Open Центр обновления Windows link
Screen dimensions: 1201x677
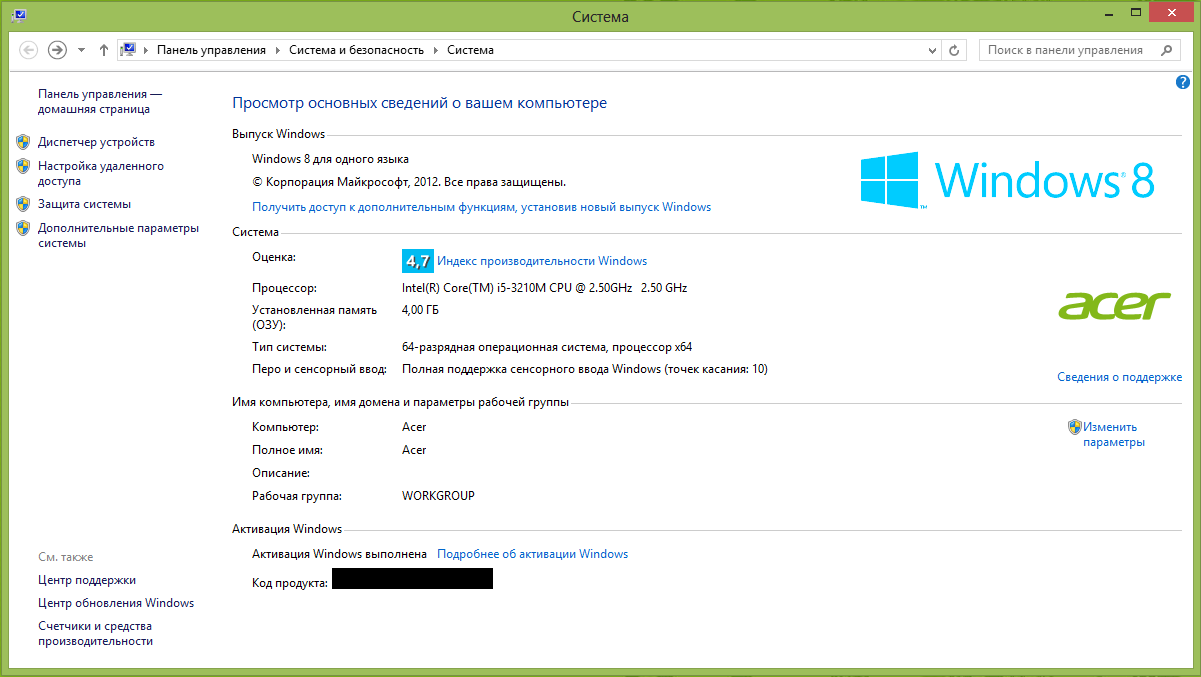[116, 603]
